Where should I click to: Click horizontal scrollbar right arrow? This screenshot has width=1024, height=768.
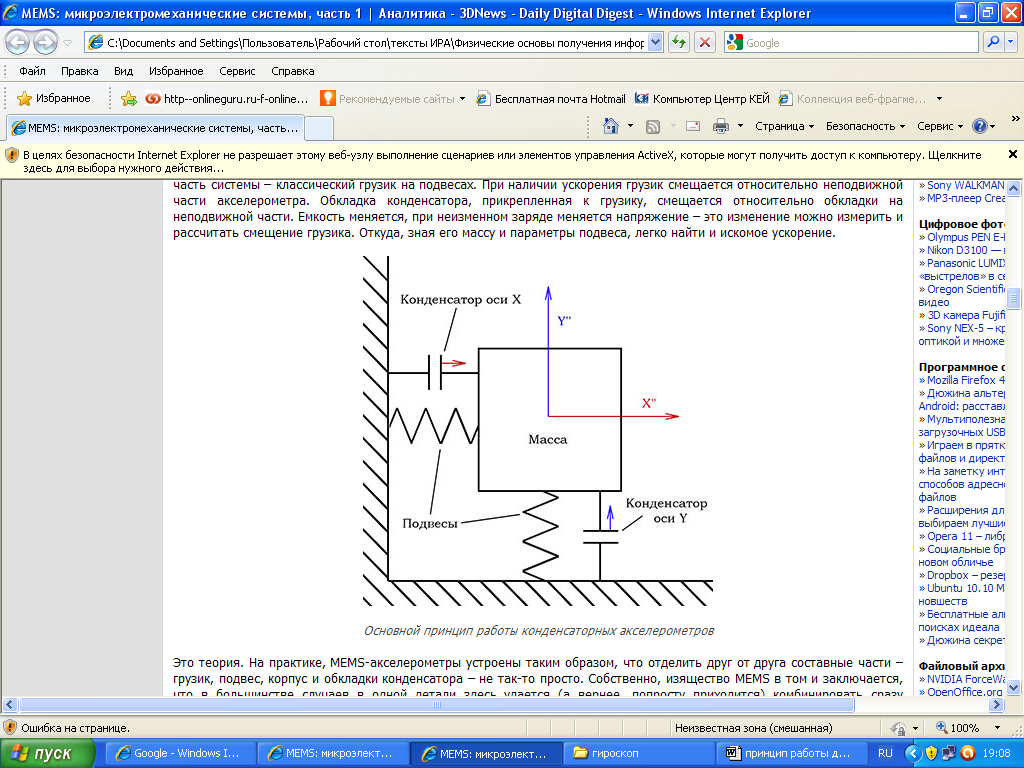pyautogui.click(x=996, y=705)
